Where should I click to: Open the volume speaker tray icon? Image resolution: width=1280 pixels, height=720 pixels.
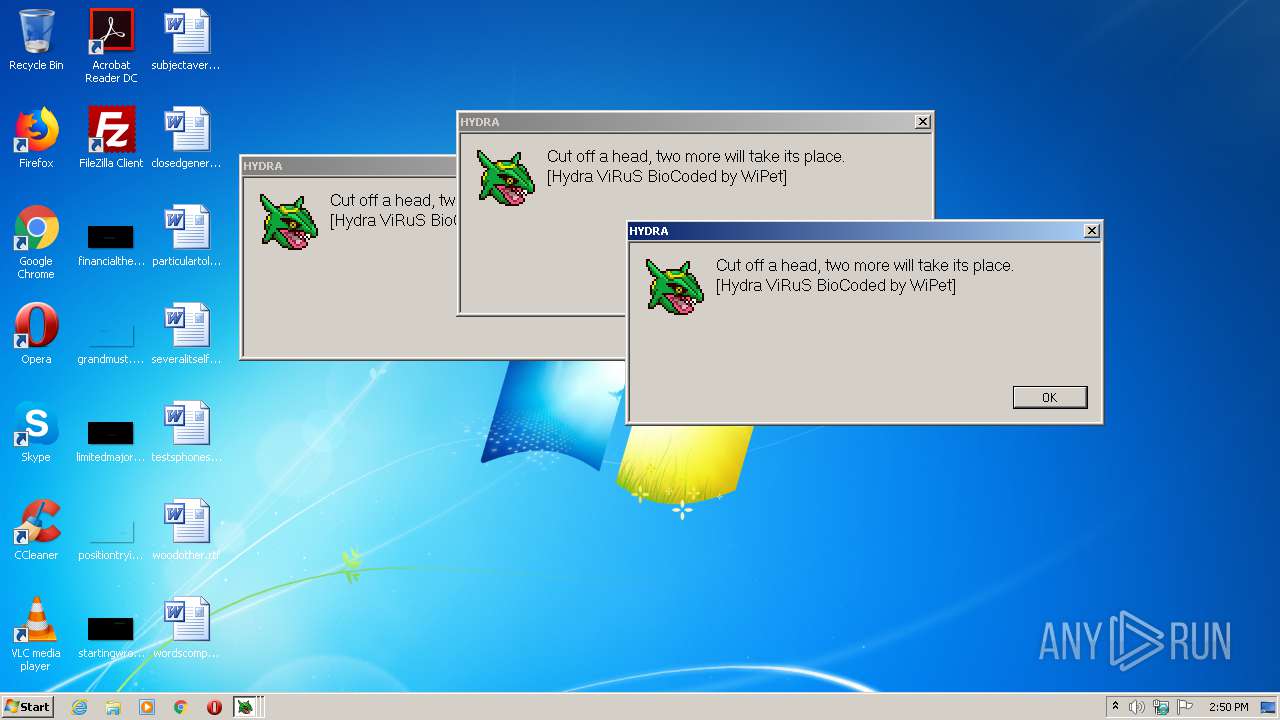coord(1137,707)
